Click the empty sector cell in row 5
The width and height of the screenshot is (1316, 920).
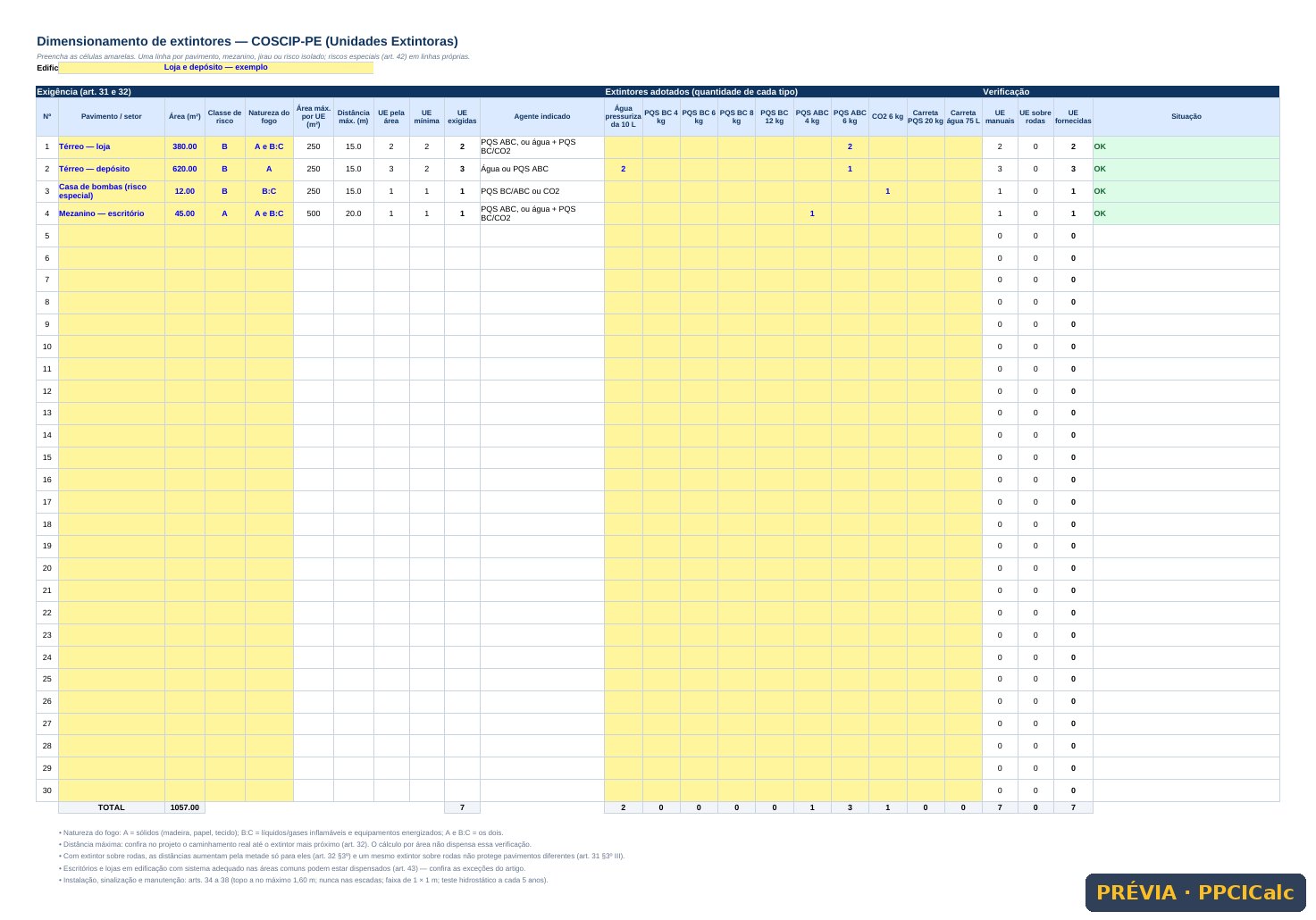[x=112, y=236]
